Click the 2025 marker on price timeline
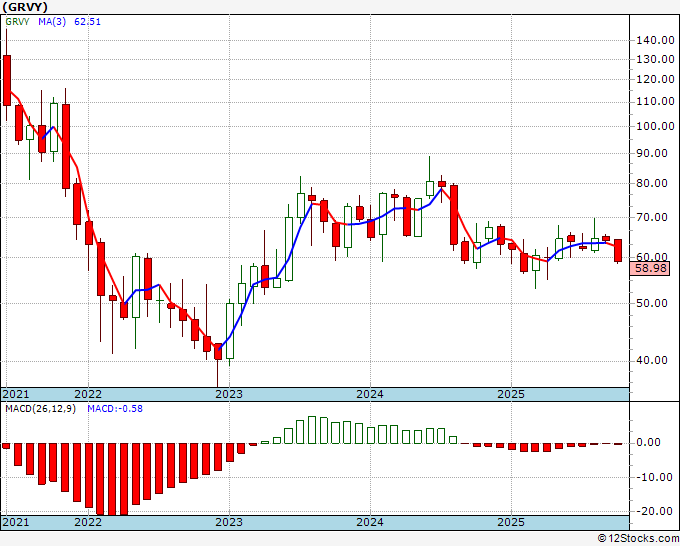This screenshot has width=680, height=546. (x=511, y=394)
